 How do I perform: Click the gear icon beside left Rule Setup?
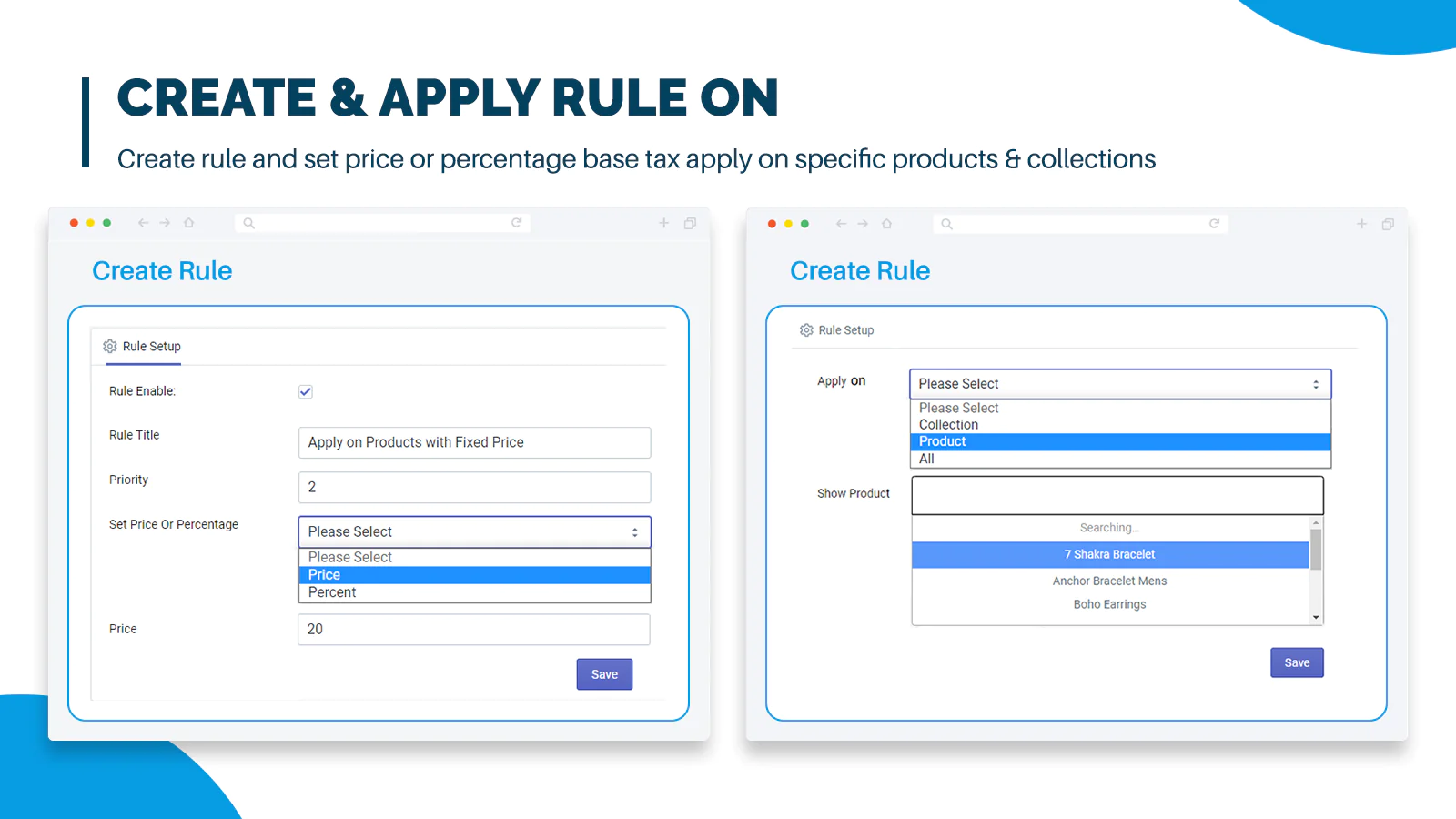110,347
